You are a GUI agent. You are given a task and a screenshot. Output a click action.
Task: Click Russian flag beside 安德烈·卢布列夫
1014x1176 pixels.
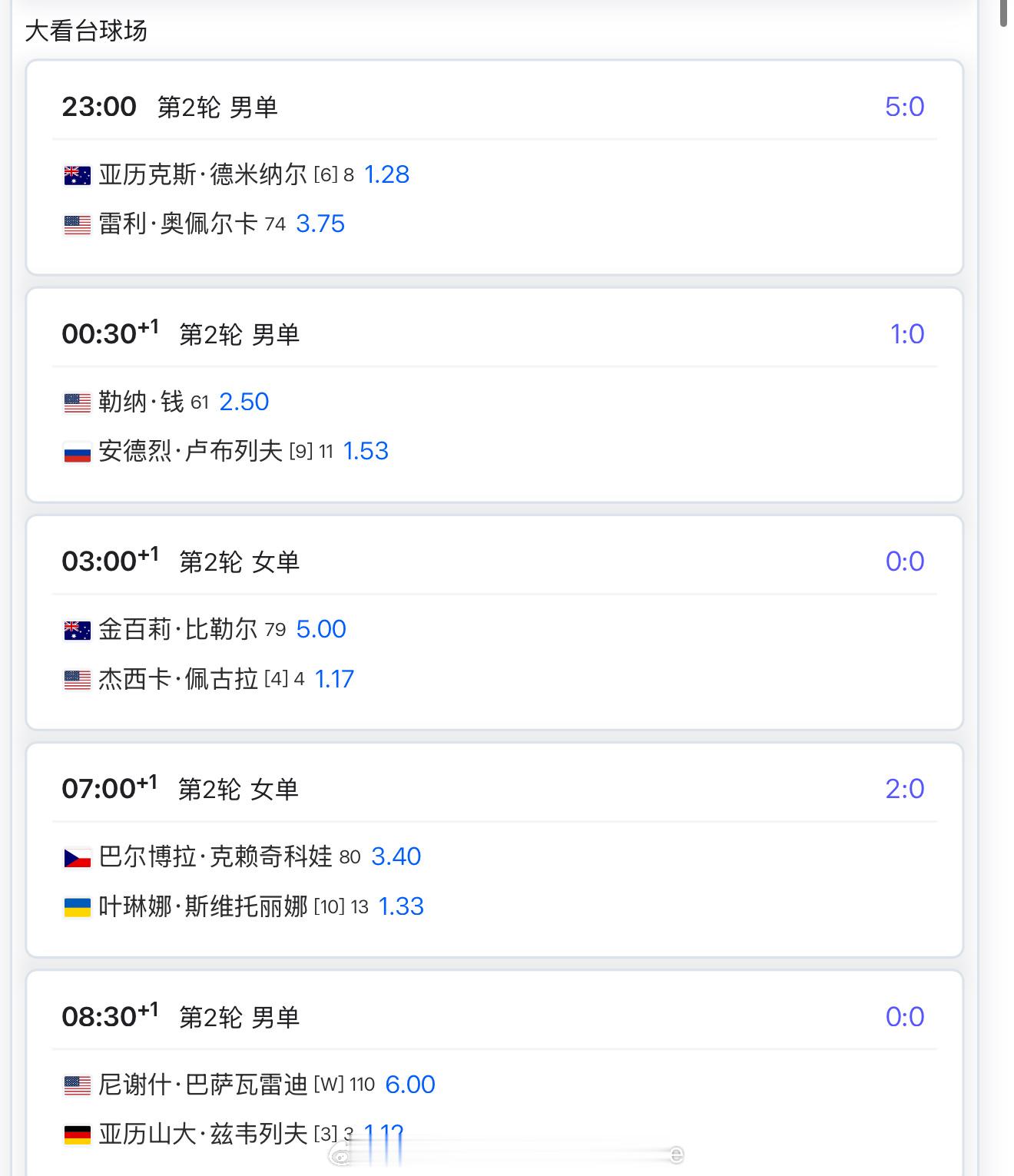[x=77, y=452]
